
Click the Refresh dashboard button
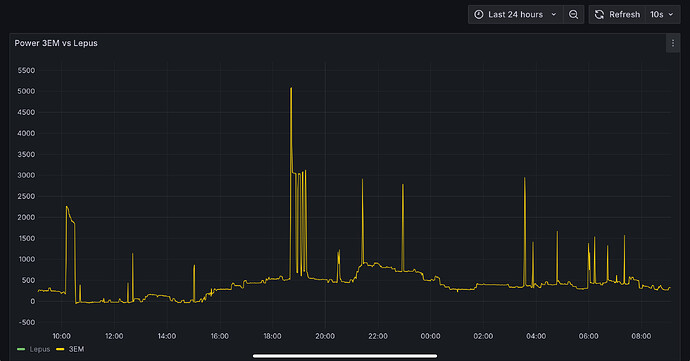[x=617, y=15]
